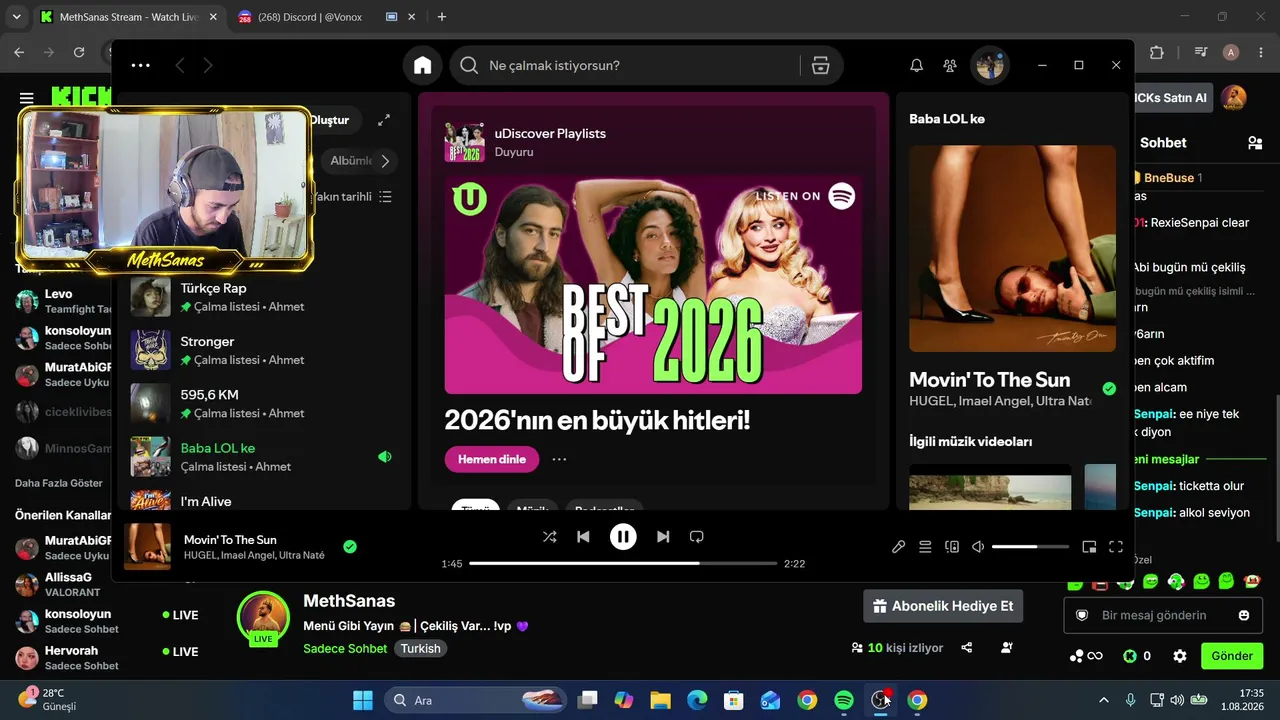Open the 'Turkish' language tag
Screen dimensions: 1280x720
421,648
